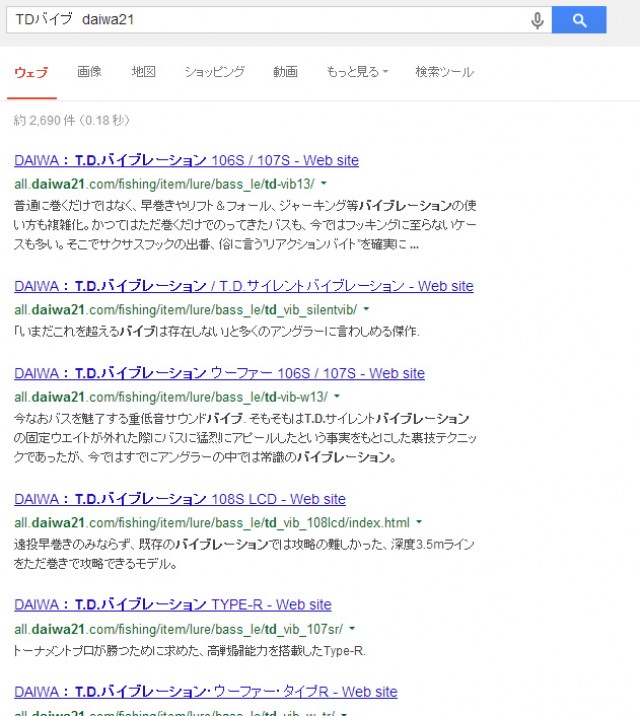This screenshot has height=716, width=640.
Task: Click the blue magnifier search button
Action: point(579,20)
